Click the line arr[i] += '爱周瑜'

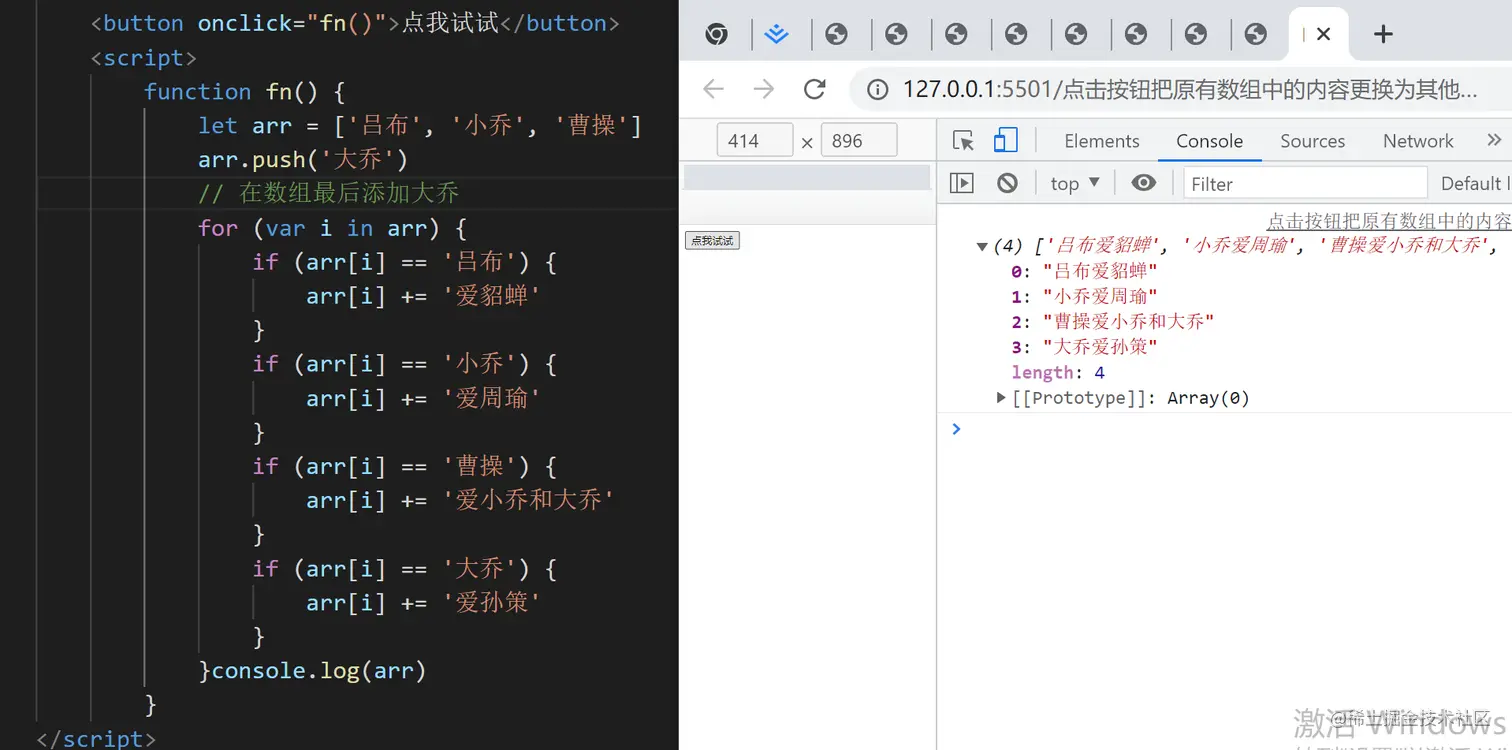coord(423,398)
